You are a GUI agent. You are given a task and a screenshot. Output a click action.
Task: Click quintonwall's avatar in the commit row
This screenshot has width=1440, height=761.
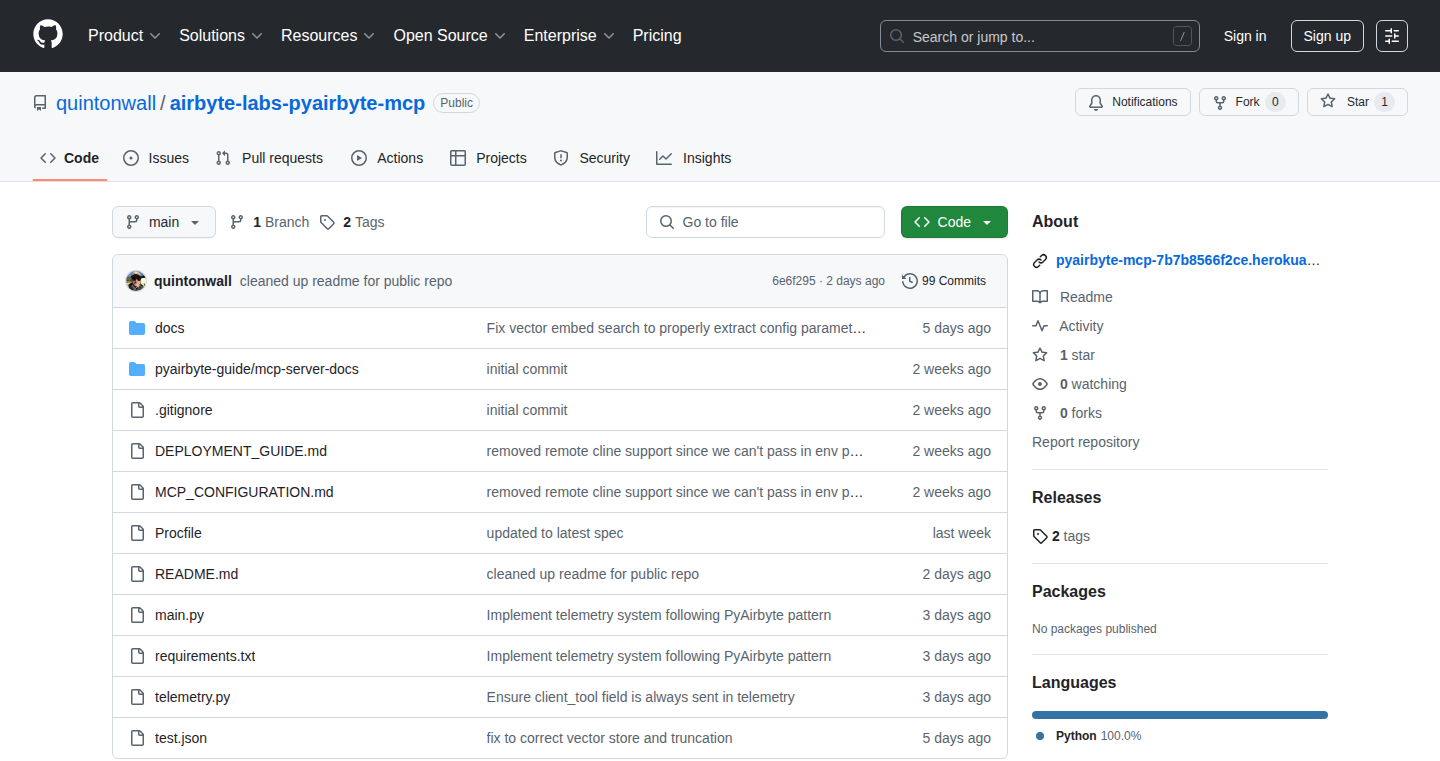coord(136,281)
